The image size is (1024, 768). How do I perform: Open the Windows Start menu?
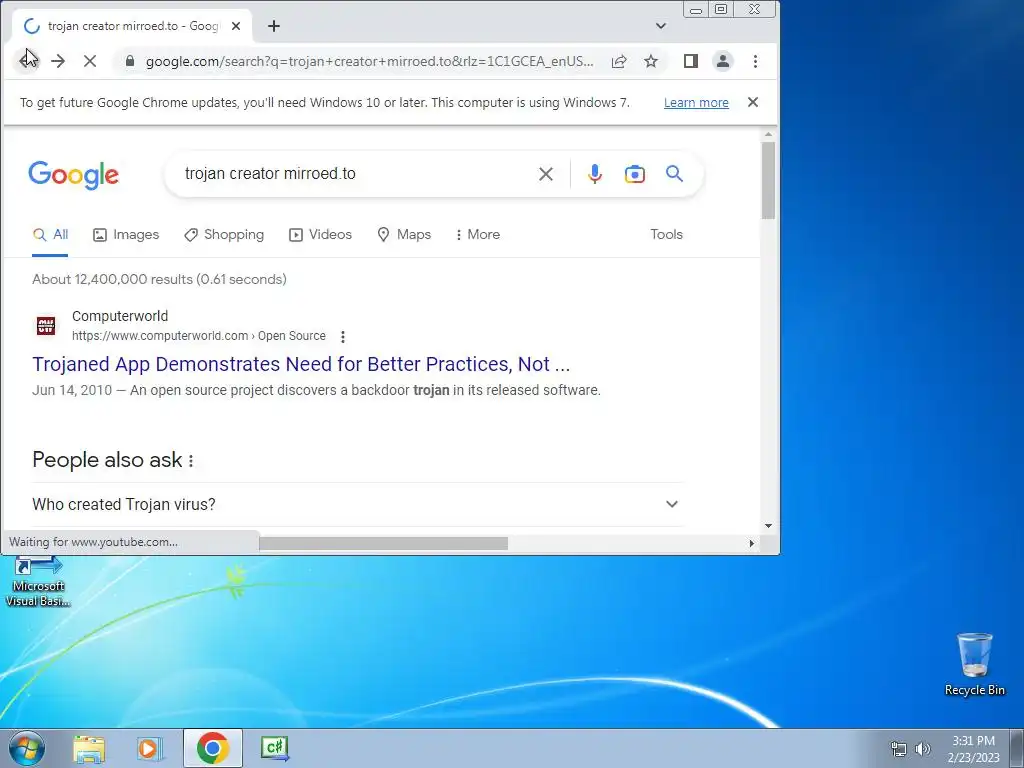(x=27, y=748)
